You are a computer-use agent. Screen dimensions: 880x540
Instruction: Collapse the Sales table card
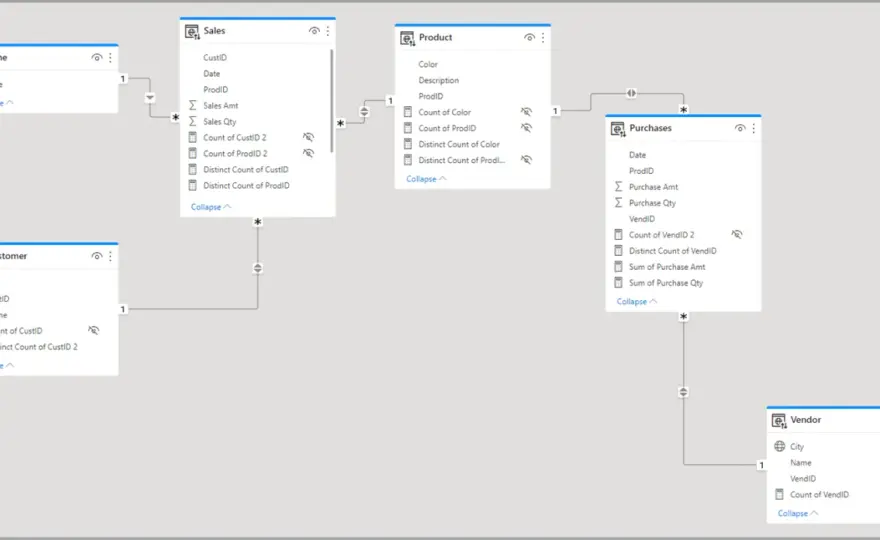tap(210, 207)
